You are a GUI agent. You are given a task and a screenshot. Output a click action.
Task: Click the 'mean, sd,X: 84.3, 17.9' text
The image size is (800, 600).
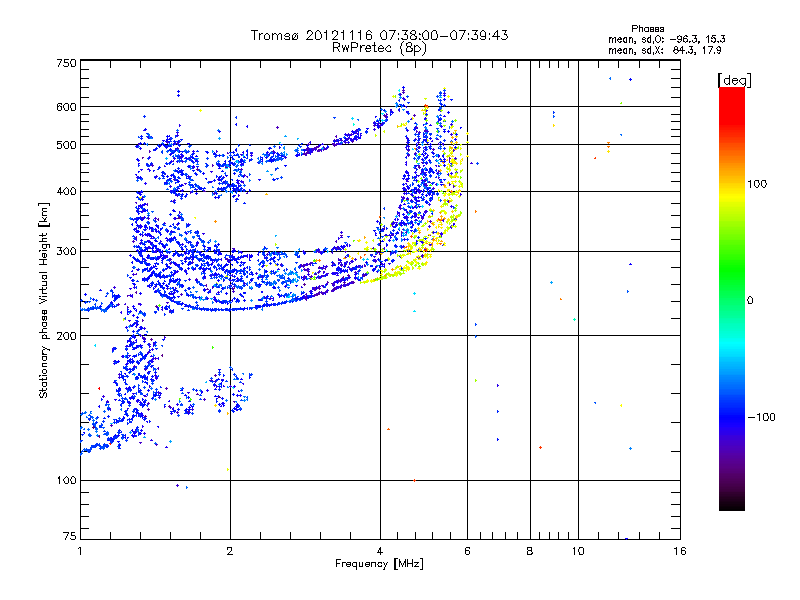point(664,50)
